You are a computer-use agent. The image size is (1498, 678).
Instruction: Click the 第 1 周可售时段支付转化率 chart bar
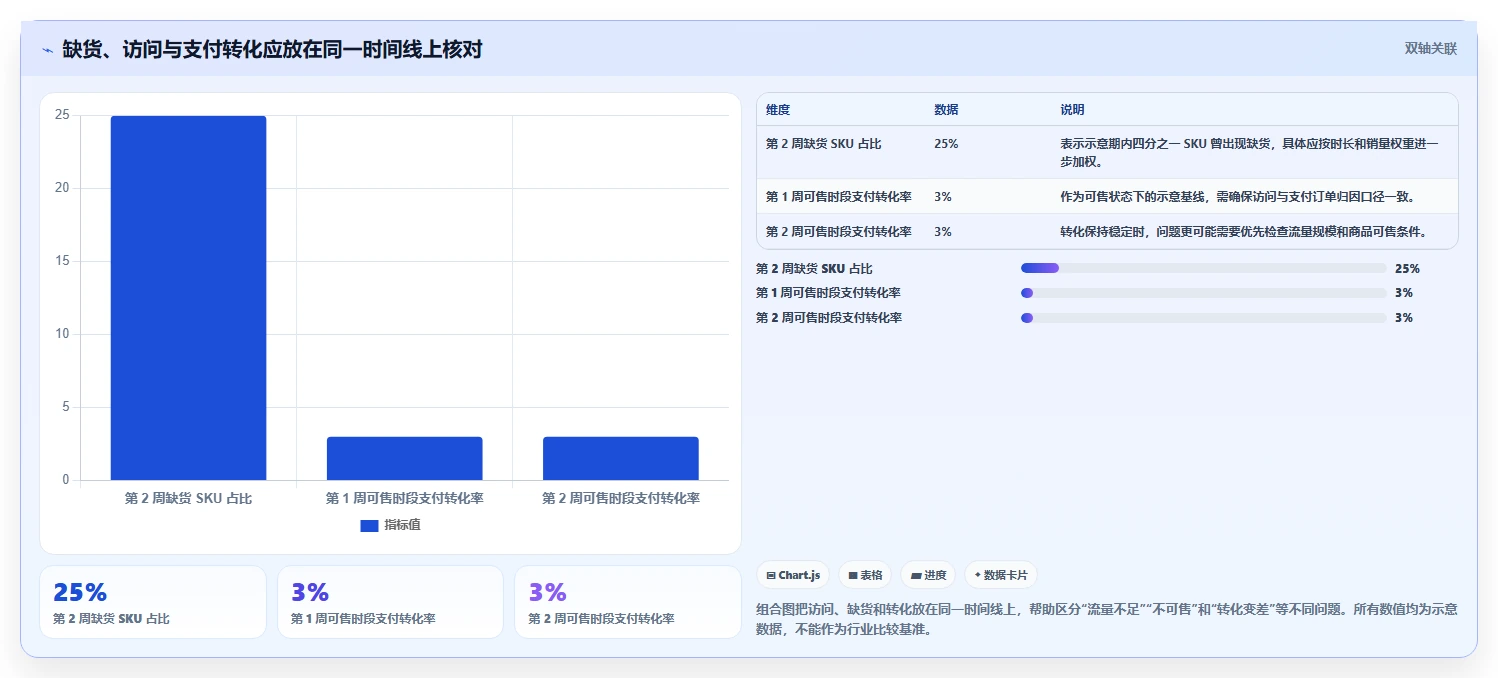pyautogui.click(x=405, y=458)
